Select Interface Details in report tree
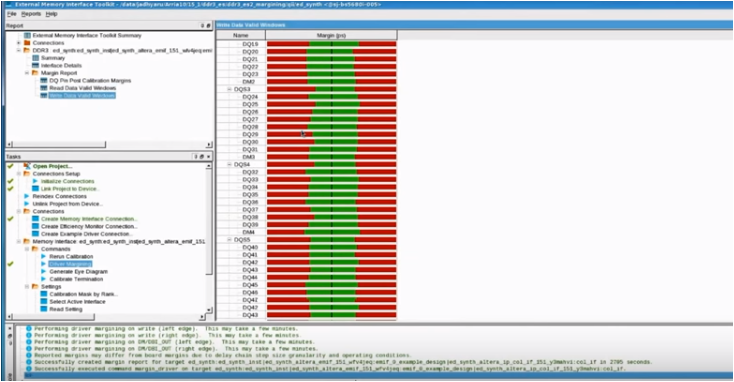Screen dimensions: 734x382 coord(61,66)
